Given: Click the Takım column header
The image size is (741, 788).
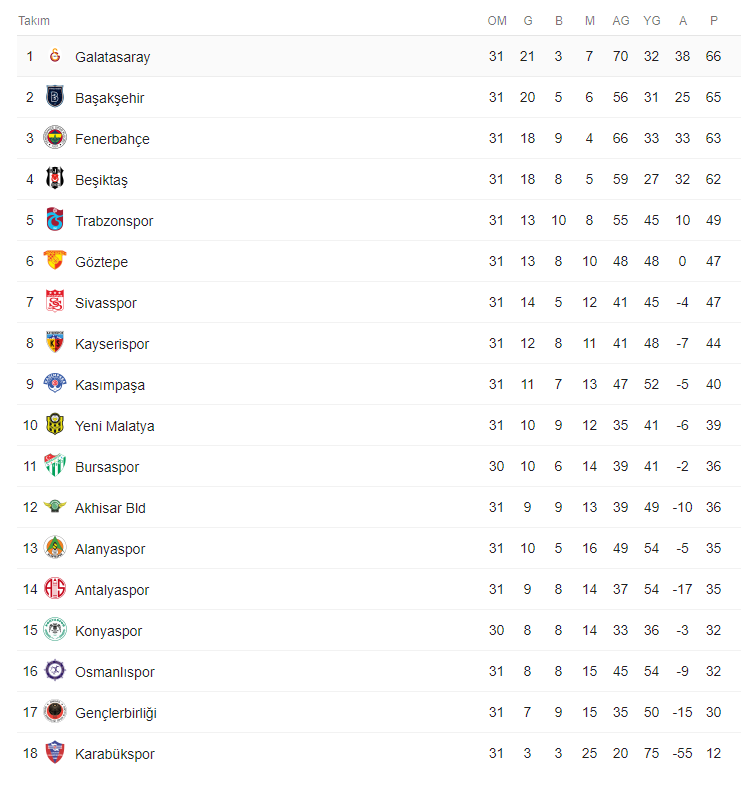Looking at the screenshot, I should 34,21.
